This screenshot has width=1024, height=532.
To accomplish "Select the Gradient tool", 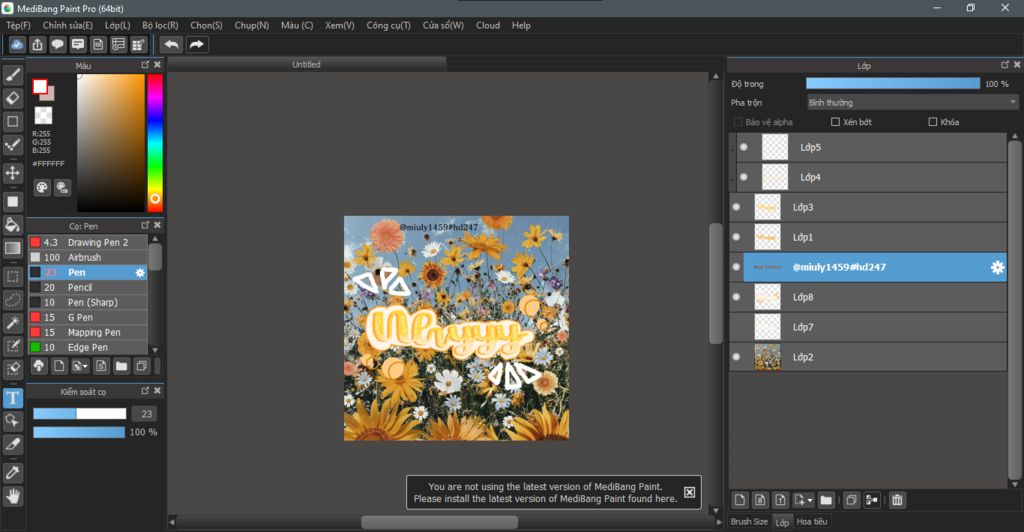I will tap(12, 248).
